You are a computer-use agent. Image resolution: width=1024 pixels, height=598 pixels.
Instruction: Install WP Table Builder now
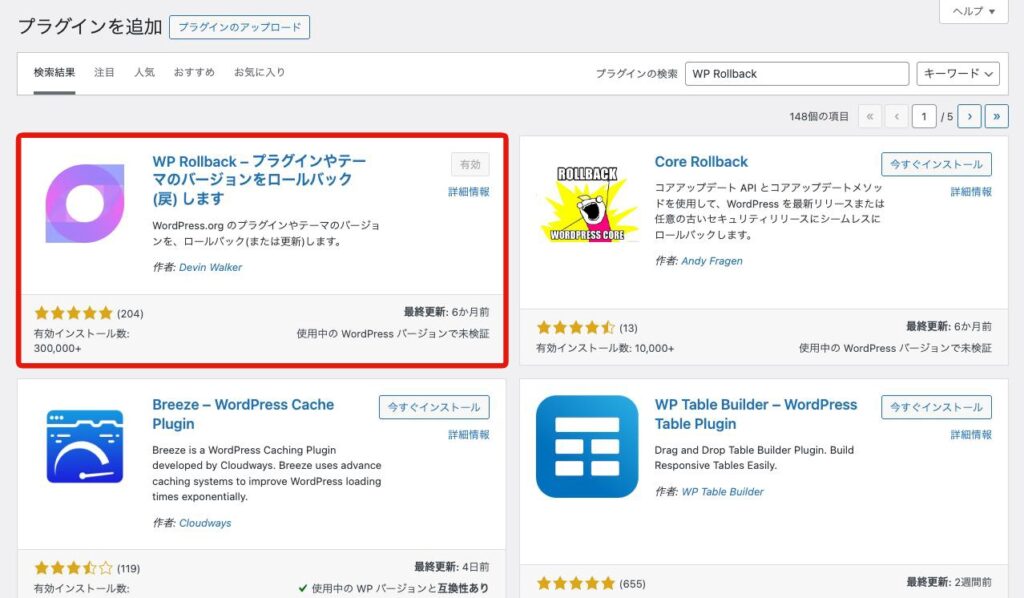click(936, 407)
